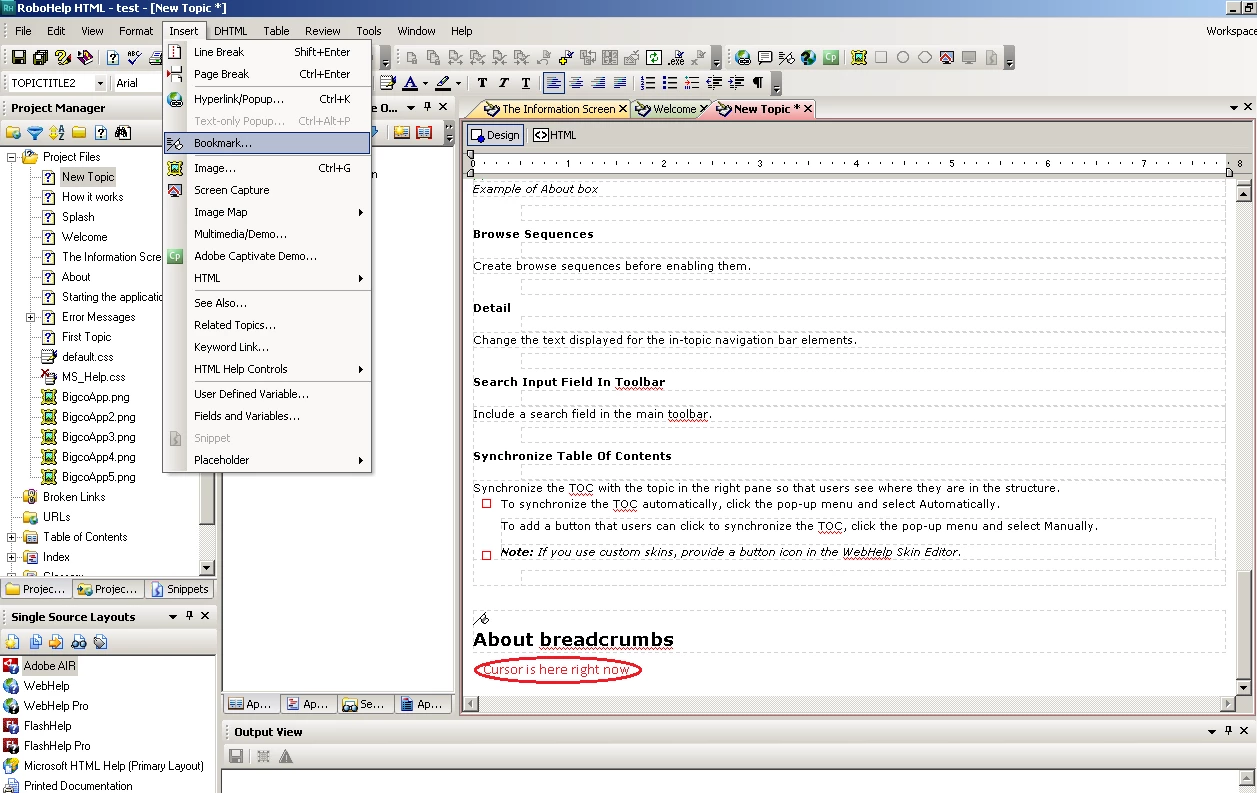
Task: Click the center align icon
Action: tap(576, 83)
